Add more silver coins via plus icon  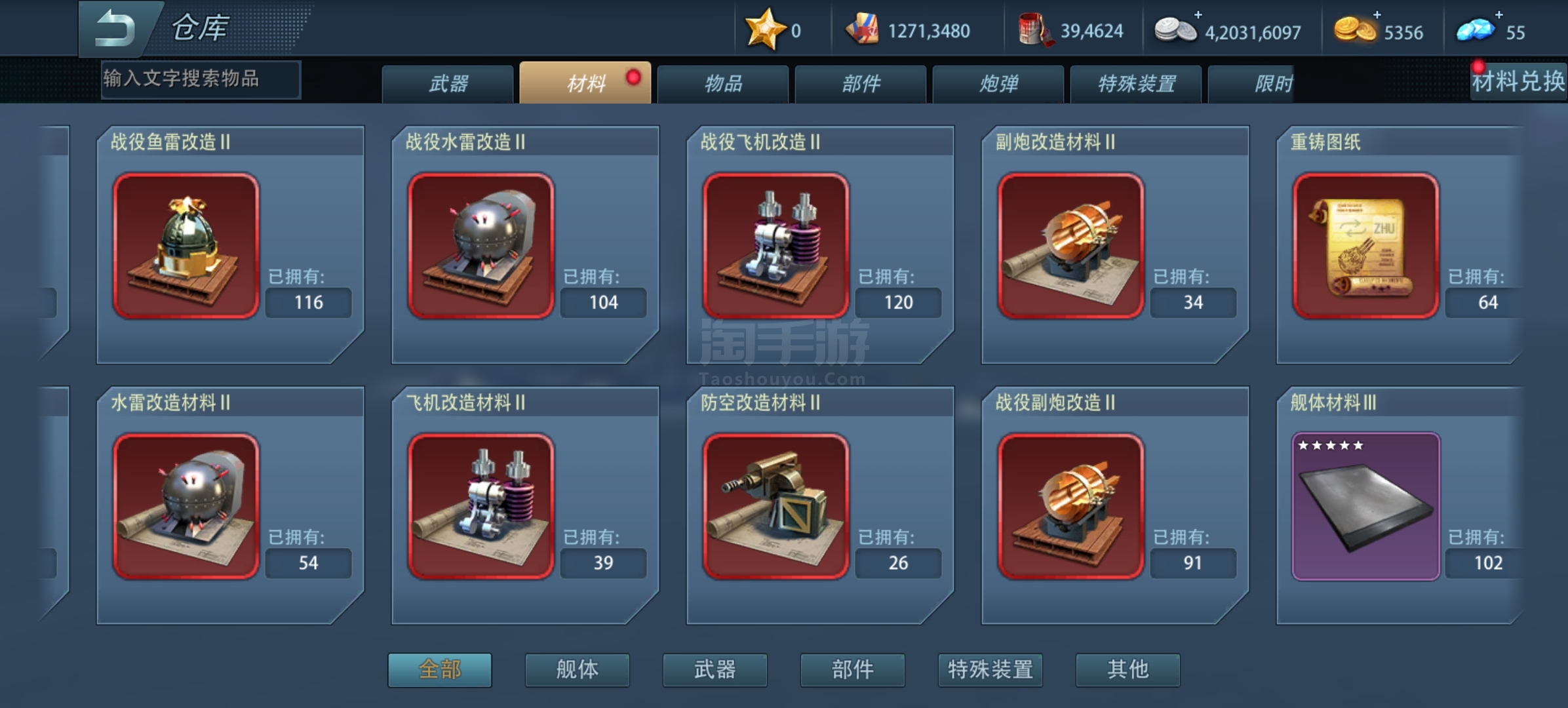1198,14
